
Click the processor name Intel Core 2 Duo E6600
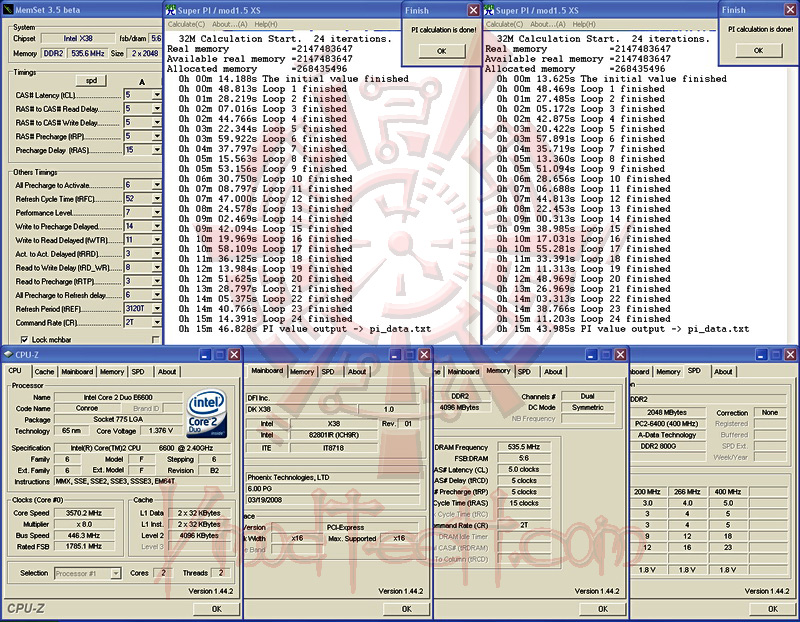coord(118,397)
